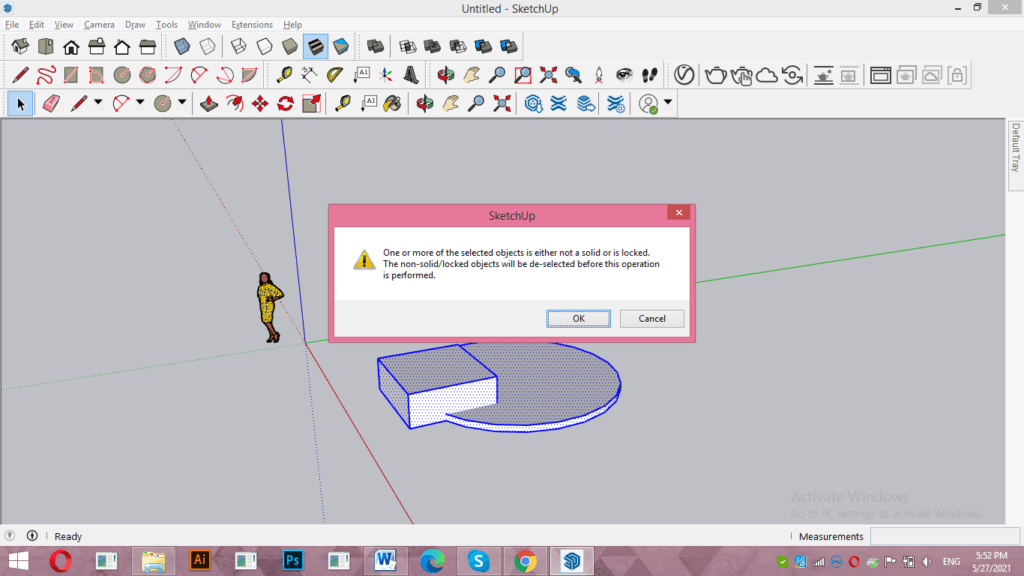Enable the Look Around eye tool
The width and height of the screenshot is (1024, 576).
click(625, 74)
